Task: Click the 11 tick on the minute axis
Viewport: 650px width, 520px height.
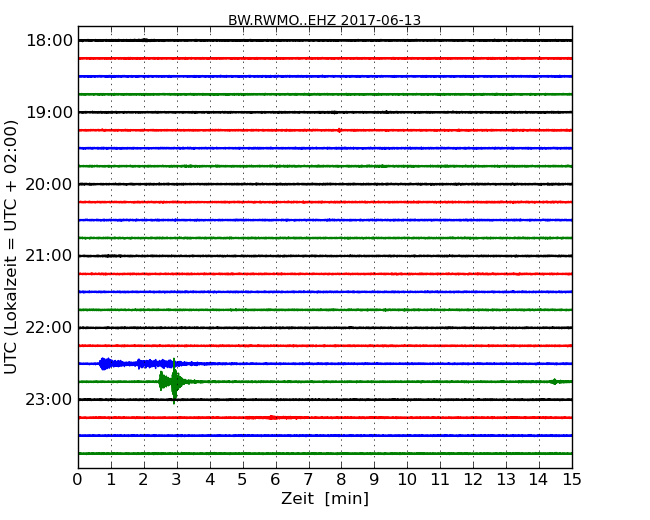Action: pyautogui.click(x=440, y=479)
